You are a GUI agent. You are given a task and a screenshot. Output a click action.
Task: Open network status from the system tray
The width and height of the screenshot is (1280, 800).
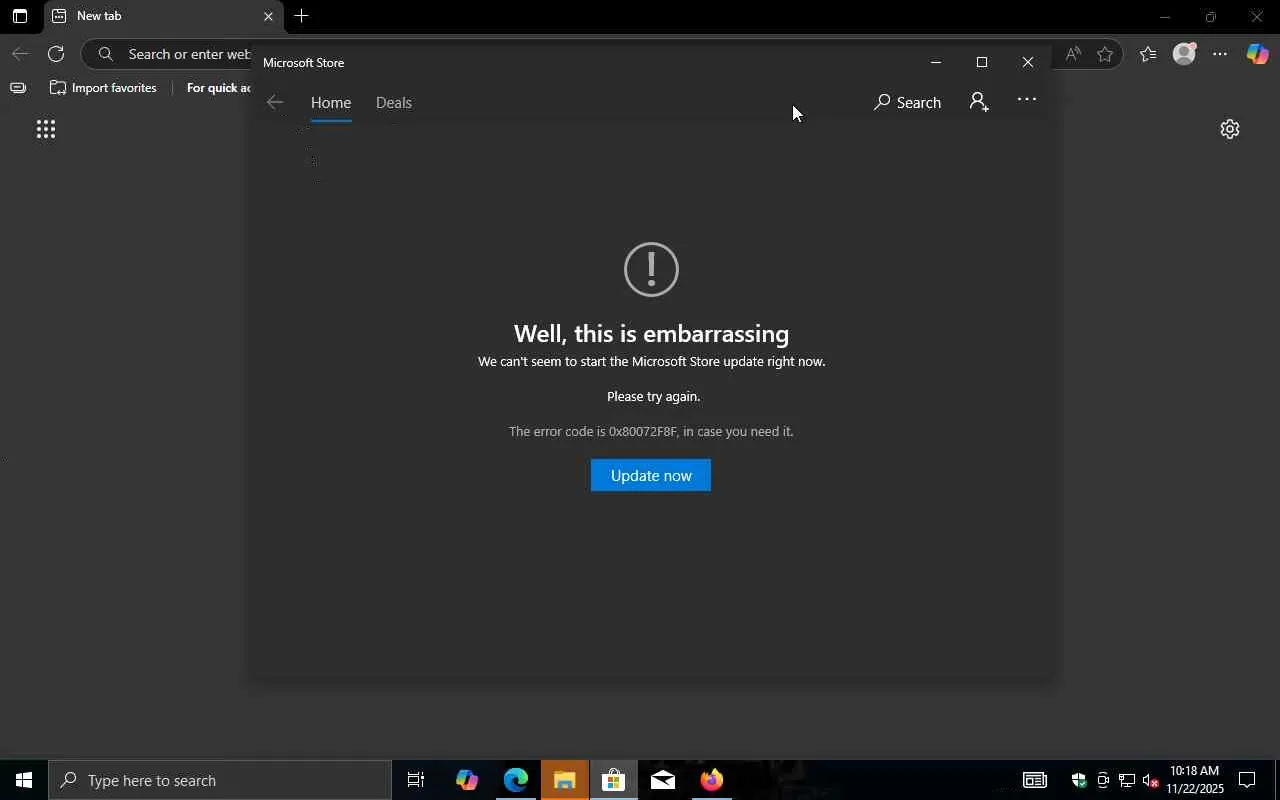coord(1127,780)
